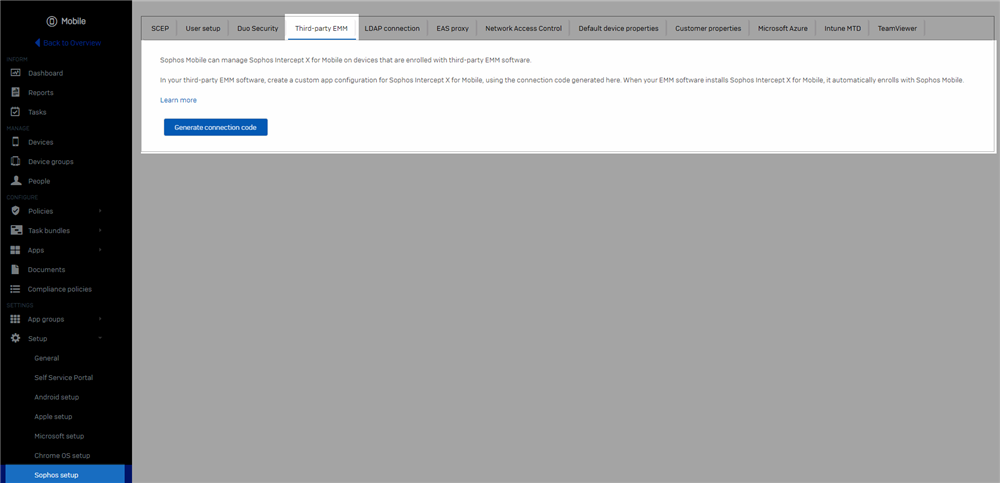The width and height of the screenshot is (1000, 483).
Task: Click the Tasks checkmark icon
Action: point(16,112)
